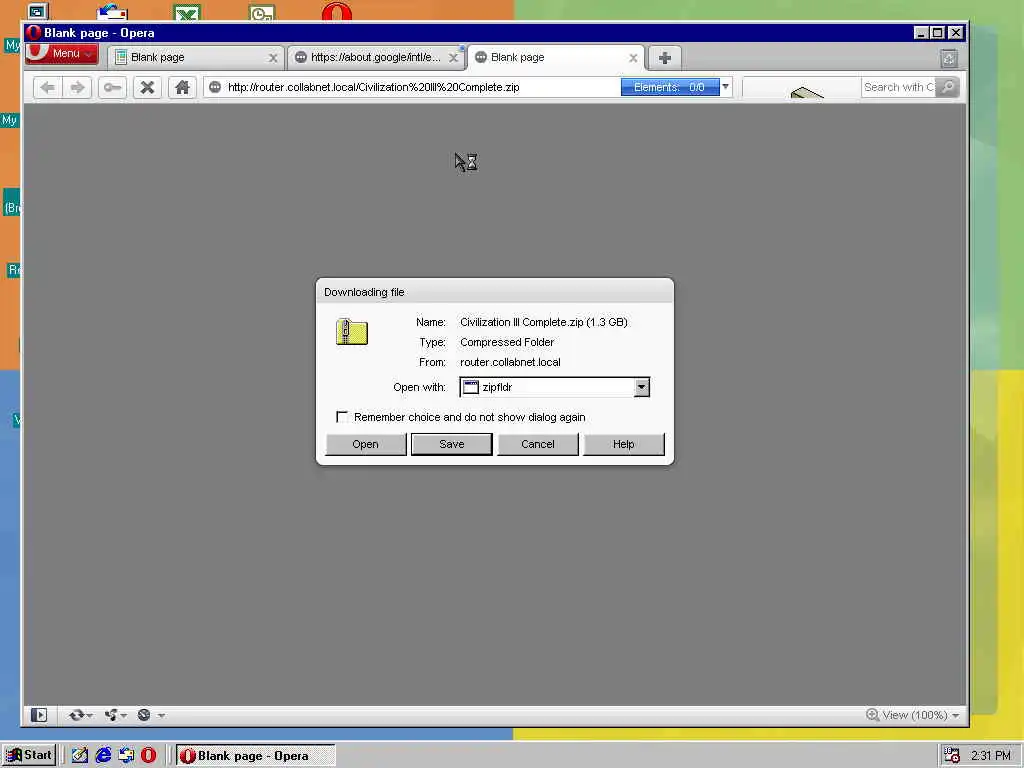Expand the Open with zipfldr dropdown

coord(641,387)
